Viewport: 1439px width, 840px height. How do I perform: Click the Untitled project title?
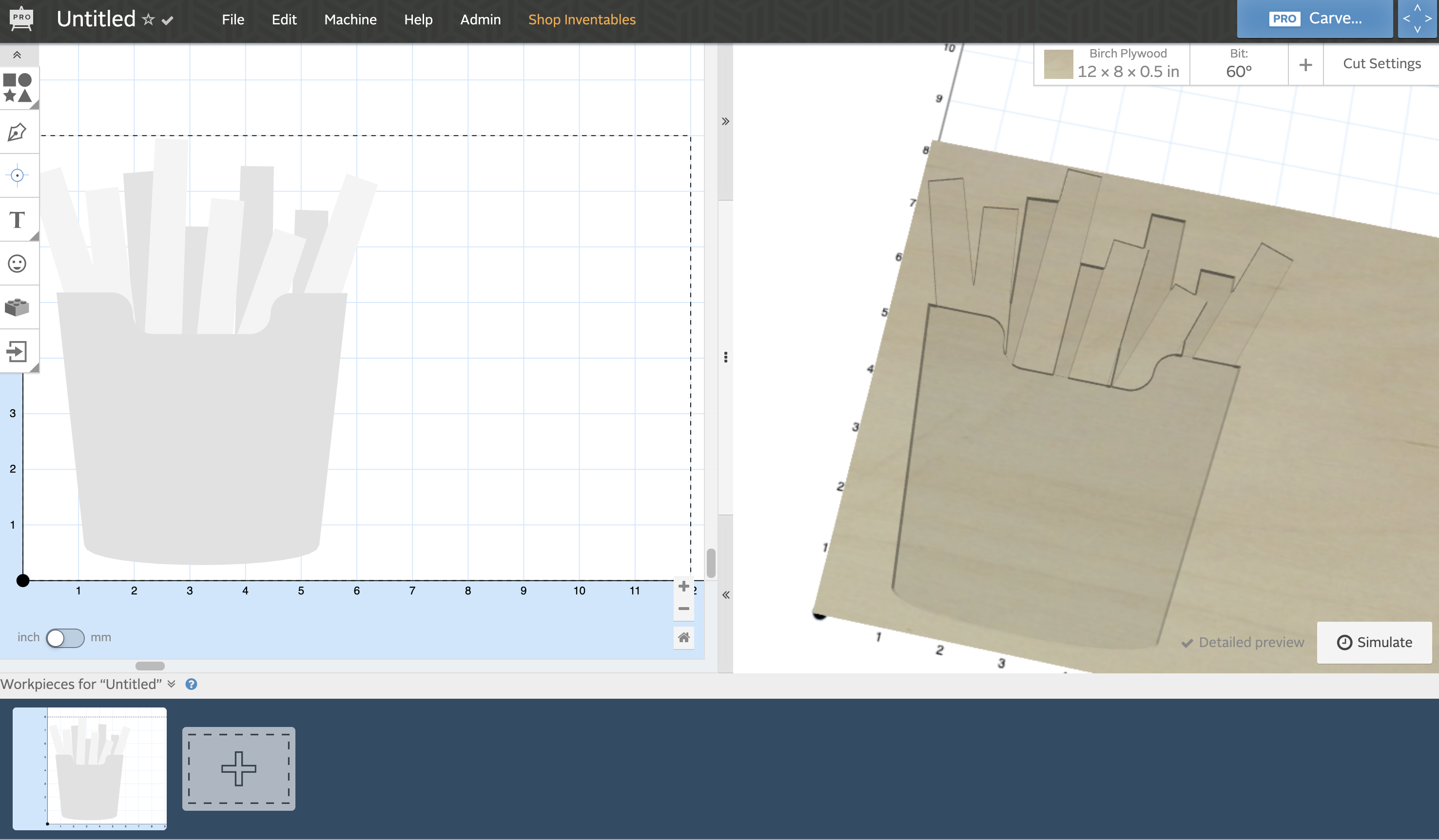[96, 19]
